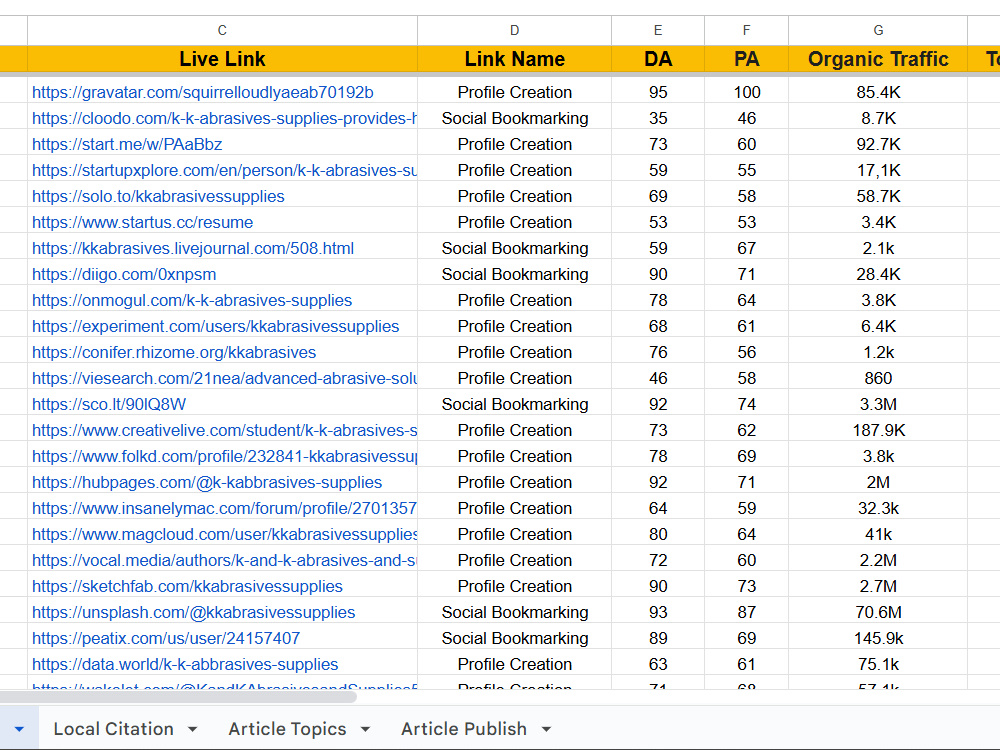Open the creativelive.com student link
This screenshot has width=1000, height=750.
pos(224,430)
